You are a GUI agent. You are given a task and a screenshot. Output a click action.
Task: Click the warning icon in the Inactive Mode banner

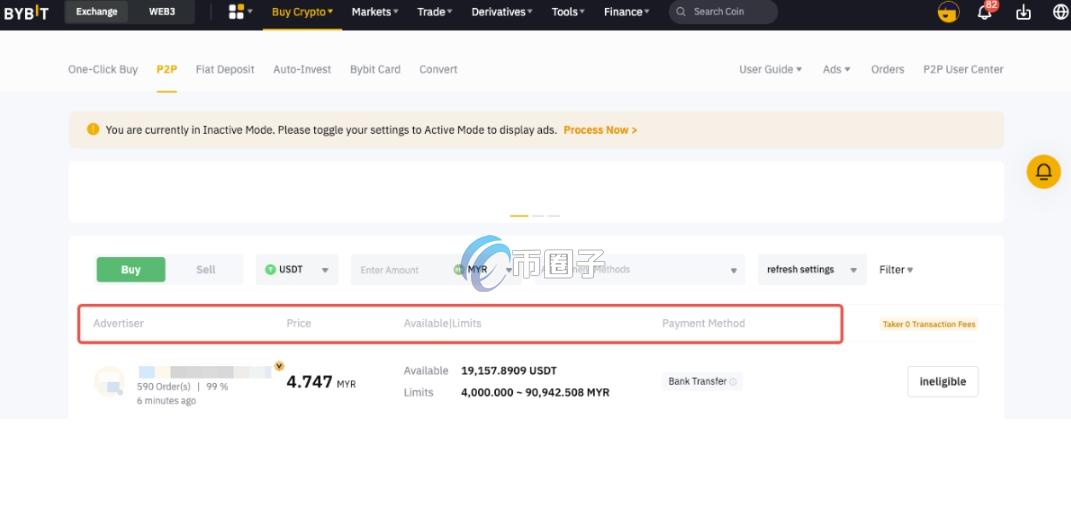coord(93,129)
